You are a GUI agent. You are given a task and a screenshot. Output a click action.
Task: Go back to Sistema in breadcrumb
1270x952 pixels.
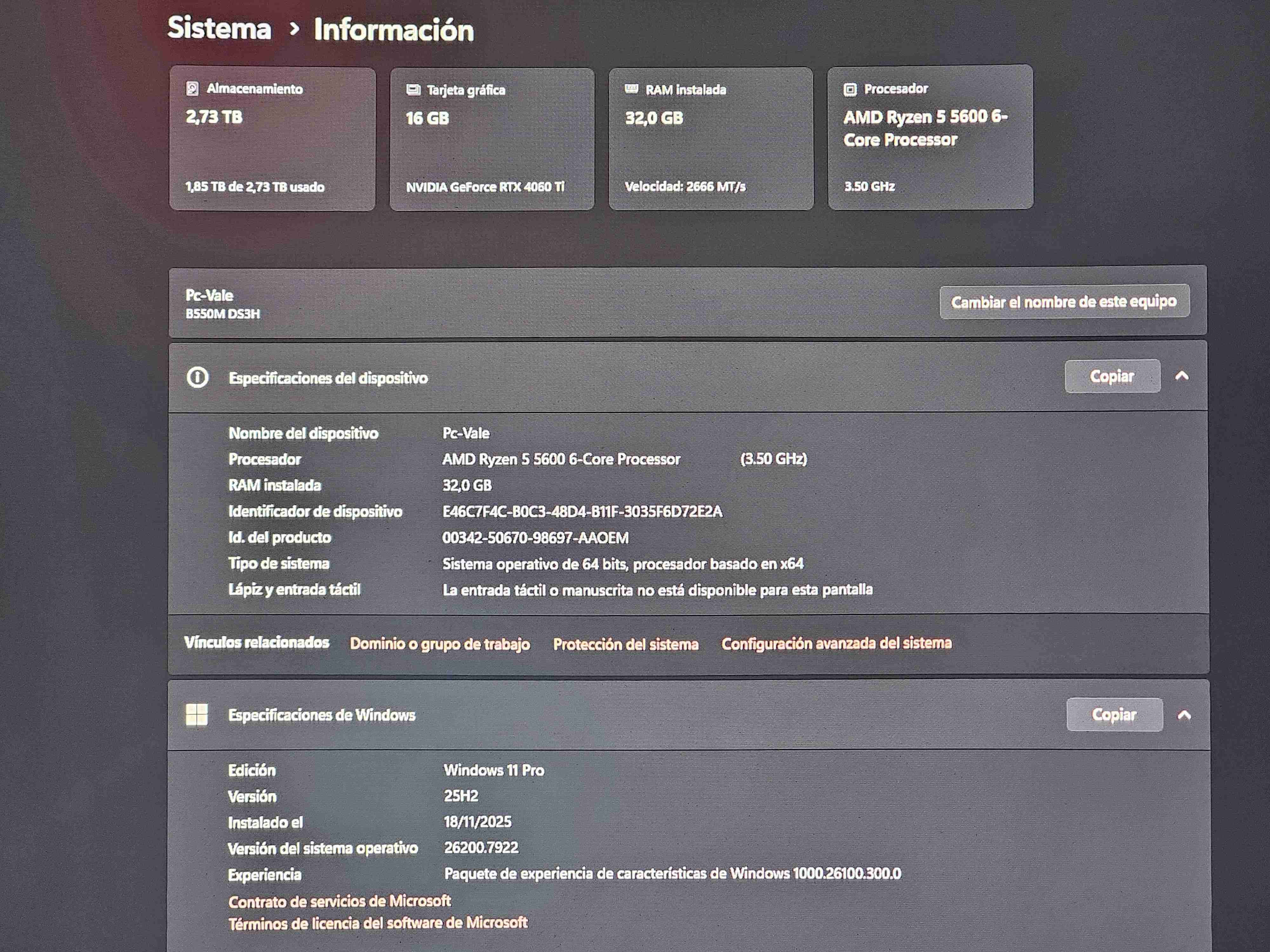tap(219, 28)
